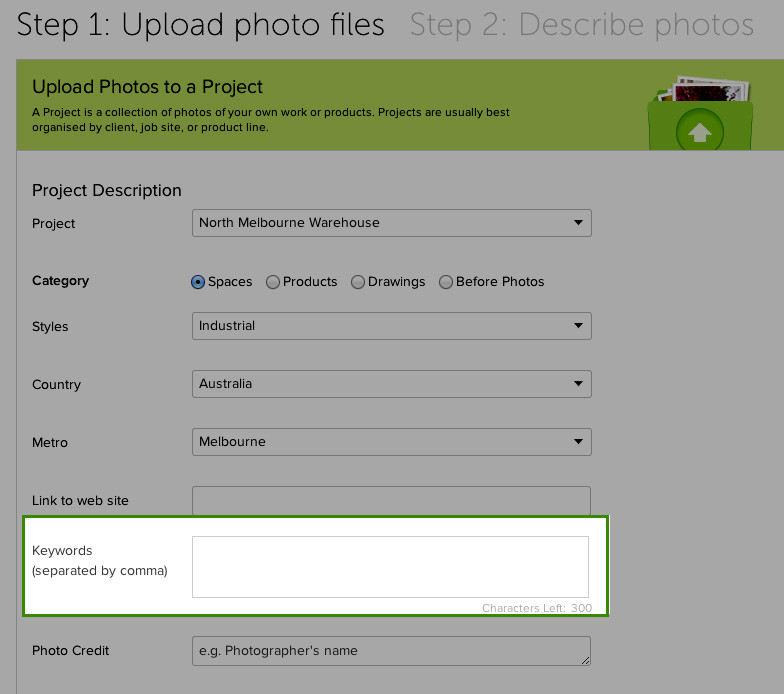Open the Project dropdown showing North Melbourne Warehouse
Image resolution: width=784 pixels, height=694 pixels.
[x=392, y=223]
